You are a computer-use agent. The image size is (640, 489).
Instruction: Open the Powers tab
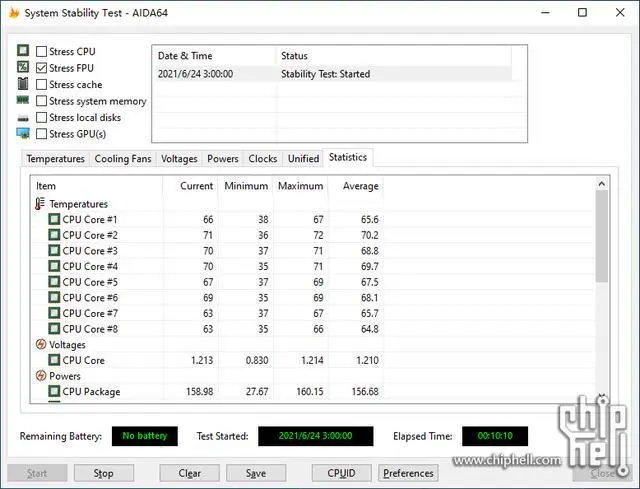[223, 159]
